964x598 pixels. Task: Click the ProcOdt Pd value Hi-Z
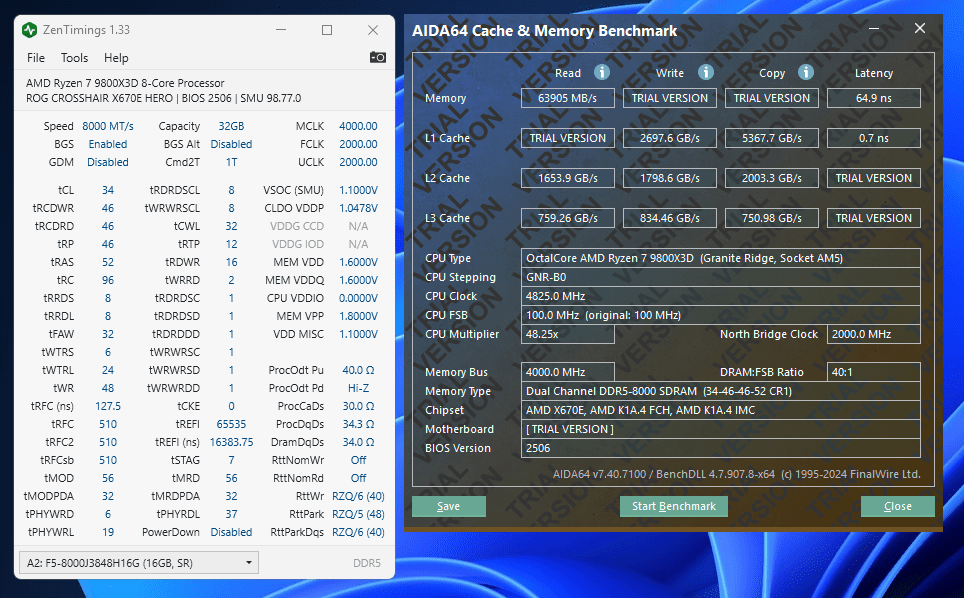click(x=358, y=388)
